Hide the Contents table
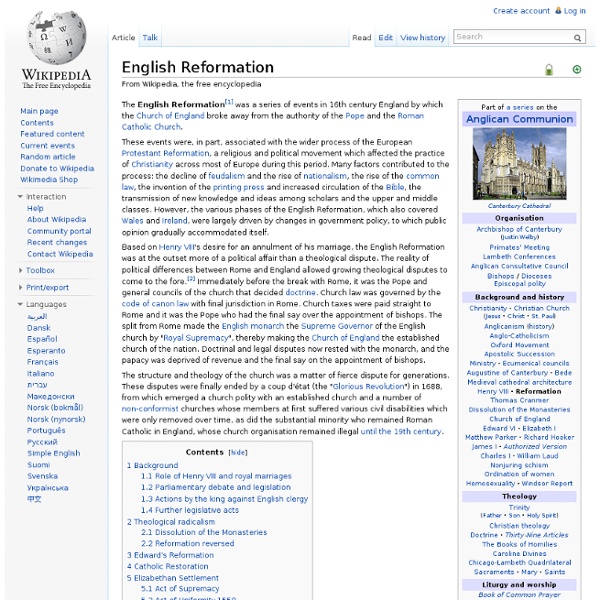This screenshot has width=600, height=600. coord(238,452)
